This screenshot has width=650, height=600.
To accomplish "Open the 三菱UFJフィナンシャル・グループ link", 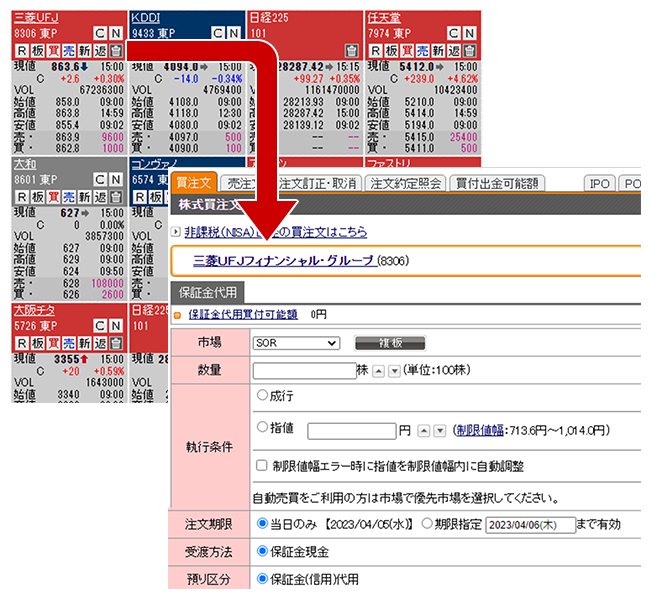I will pos(285,261).
